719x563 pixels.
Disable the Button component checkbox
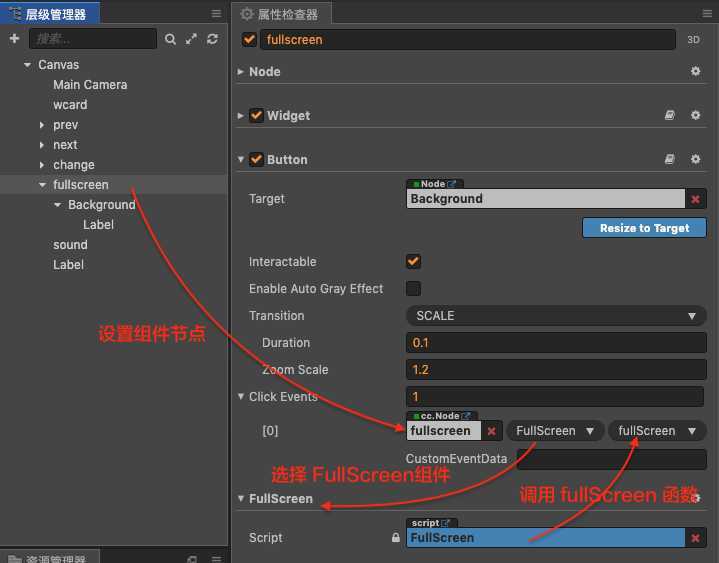coord(256,159)
